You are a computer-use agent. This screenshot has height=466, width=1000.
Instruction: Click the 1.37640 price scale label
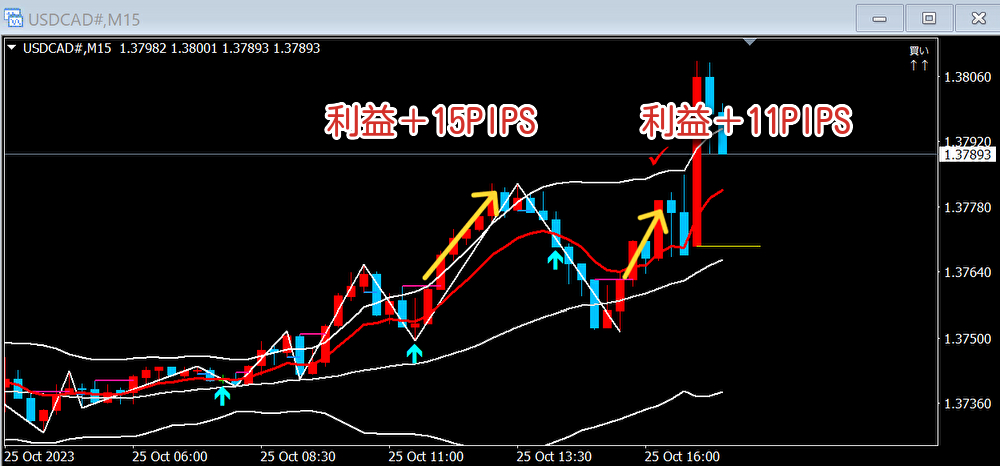[969, 272]
